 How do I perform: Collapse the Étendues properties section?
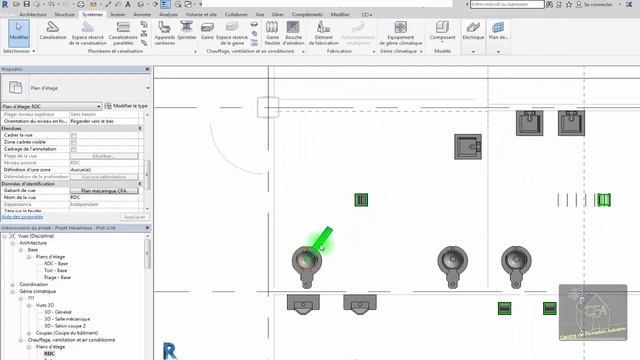coord(140,128)
